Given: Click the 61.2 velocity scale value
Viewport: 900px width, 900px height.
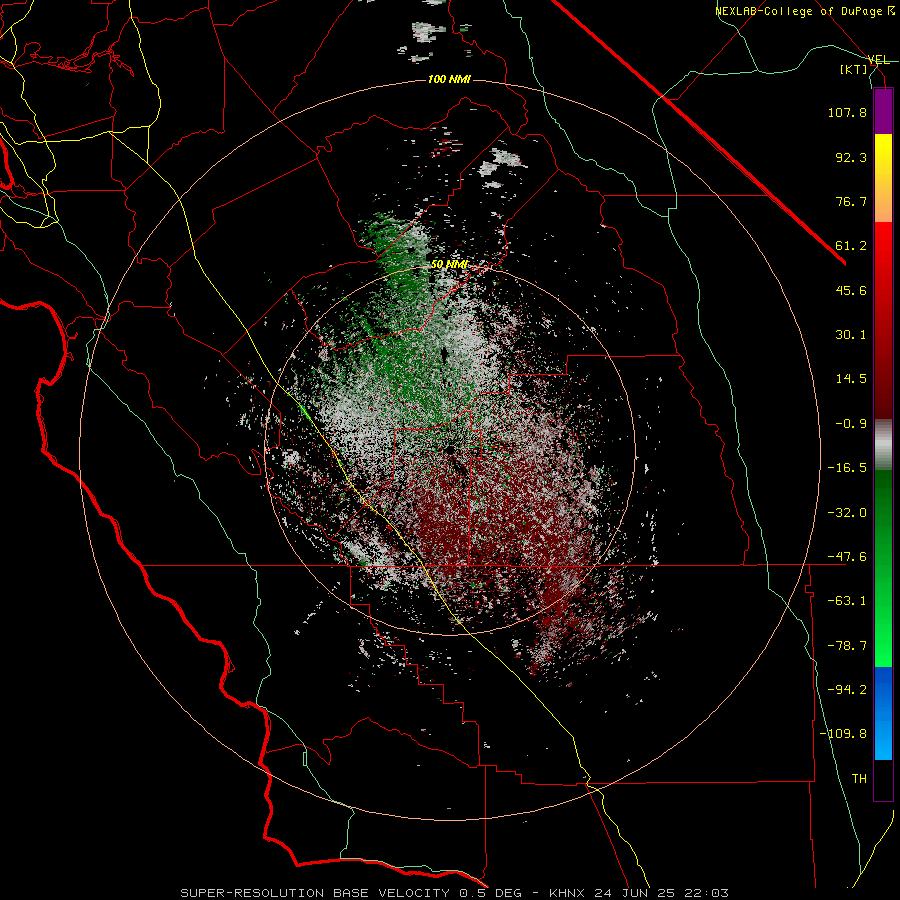Looking at the screenshot, I should [851, 246].
